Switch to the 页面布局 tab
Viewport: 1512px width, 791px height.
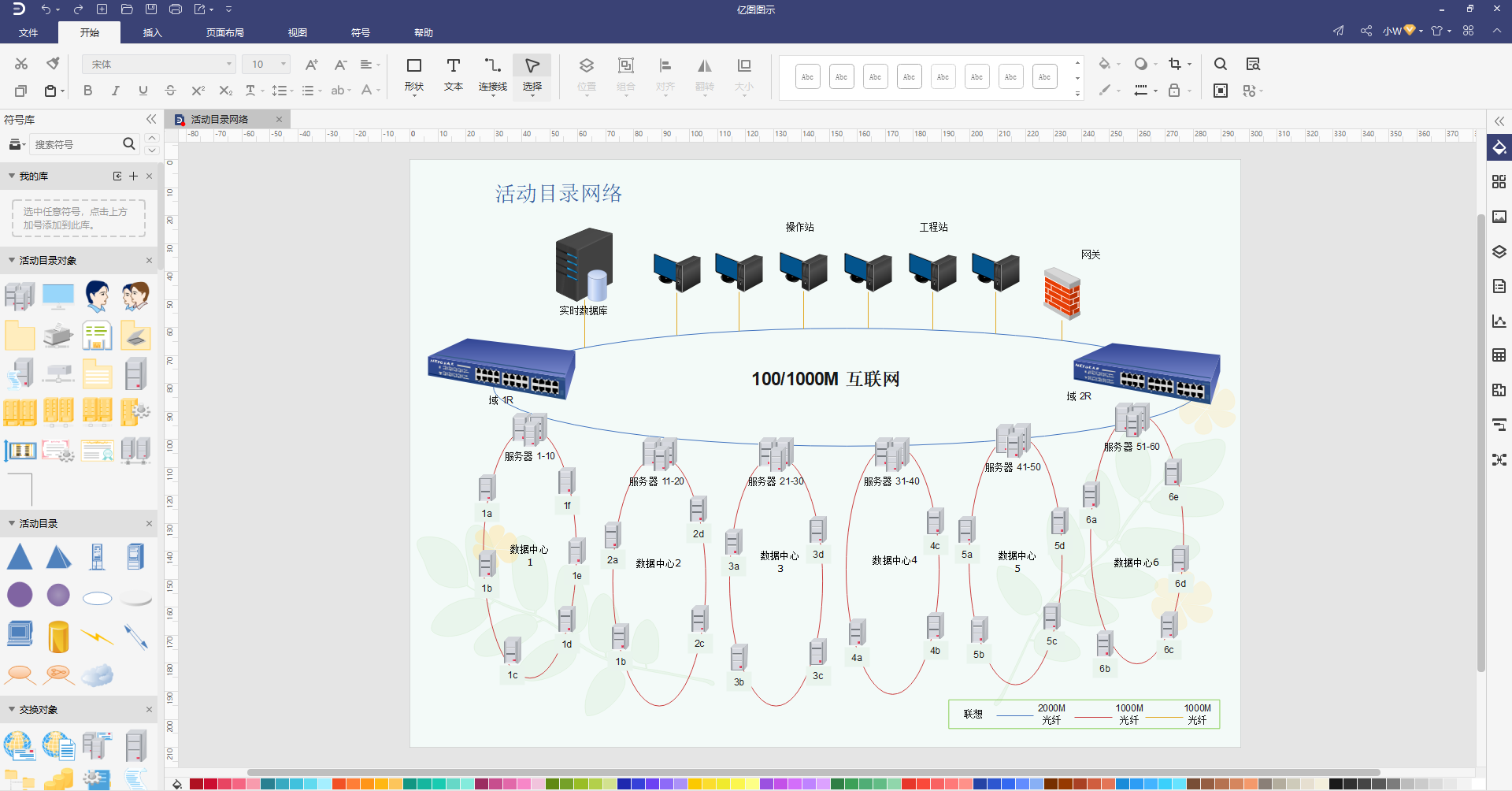tap(225, 32)
